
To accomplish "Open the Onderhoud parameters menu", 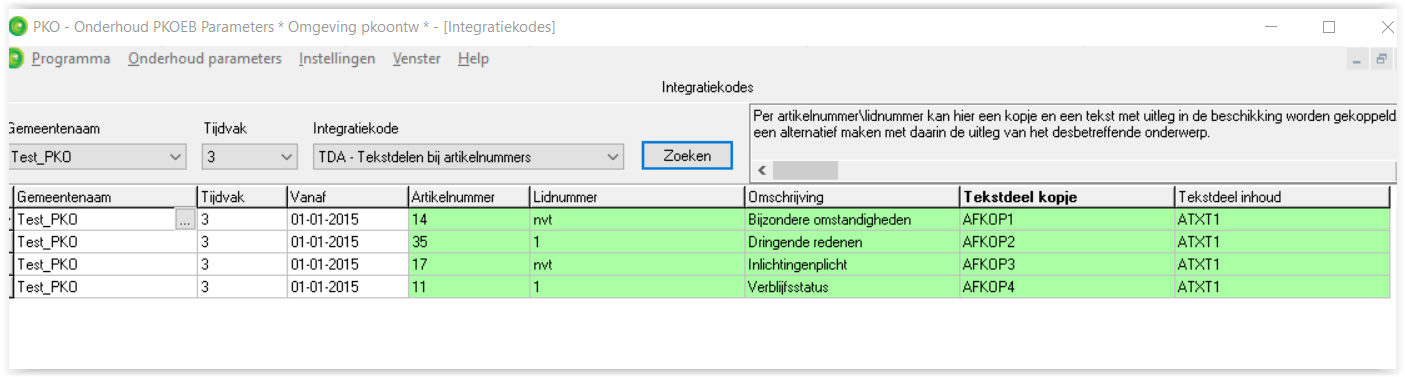I will pos(205,59).
